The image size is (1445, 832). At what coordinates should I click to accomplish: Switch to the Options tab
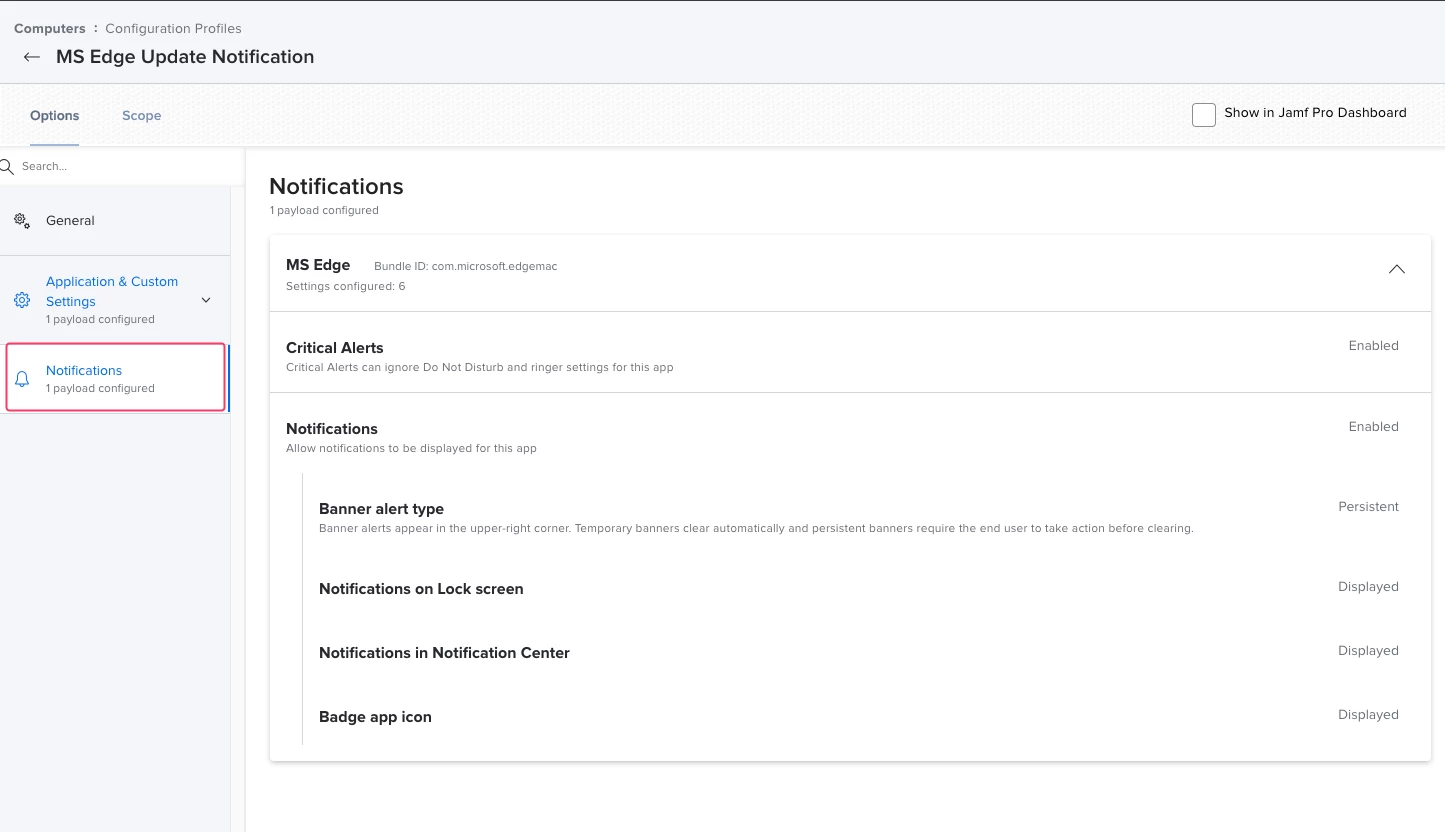[54, 116]
